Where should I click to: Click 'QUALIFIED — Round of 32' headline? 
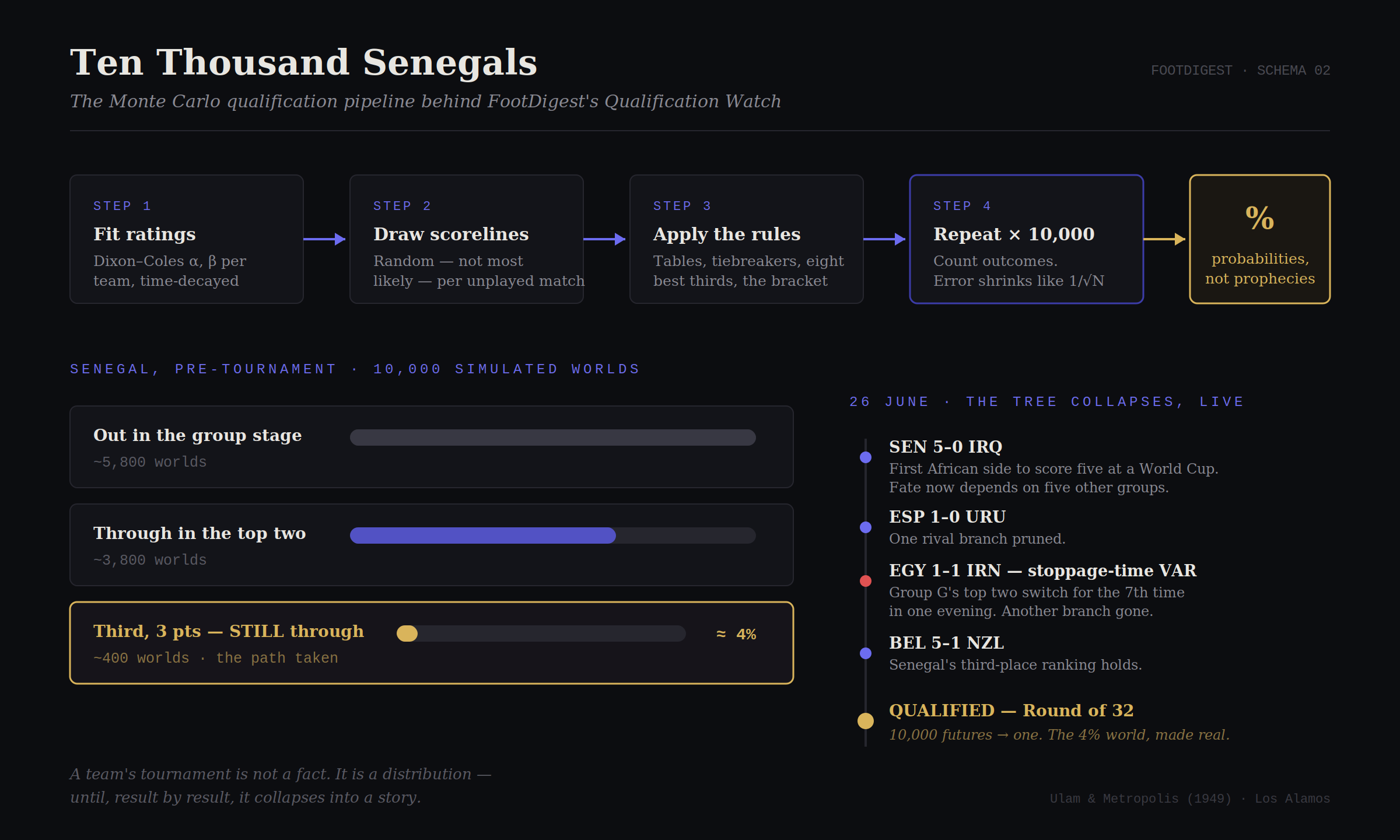point(1012,710)
